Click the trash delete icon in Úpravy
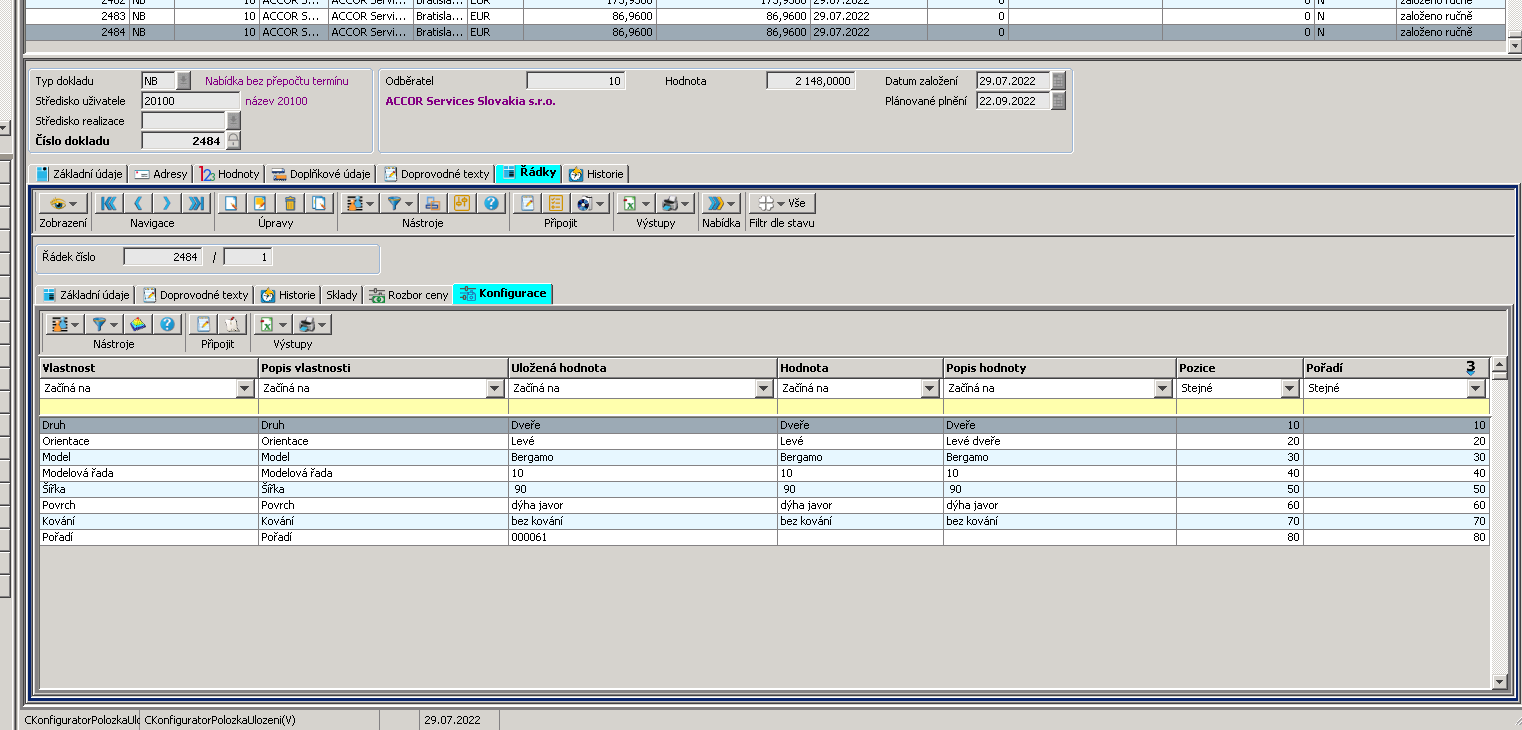Screen dimensions: 1522x730 point(290,203)
